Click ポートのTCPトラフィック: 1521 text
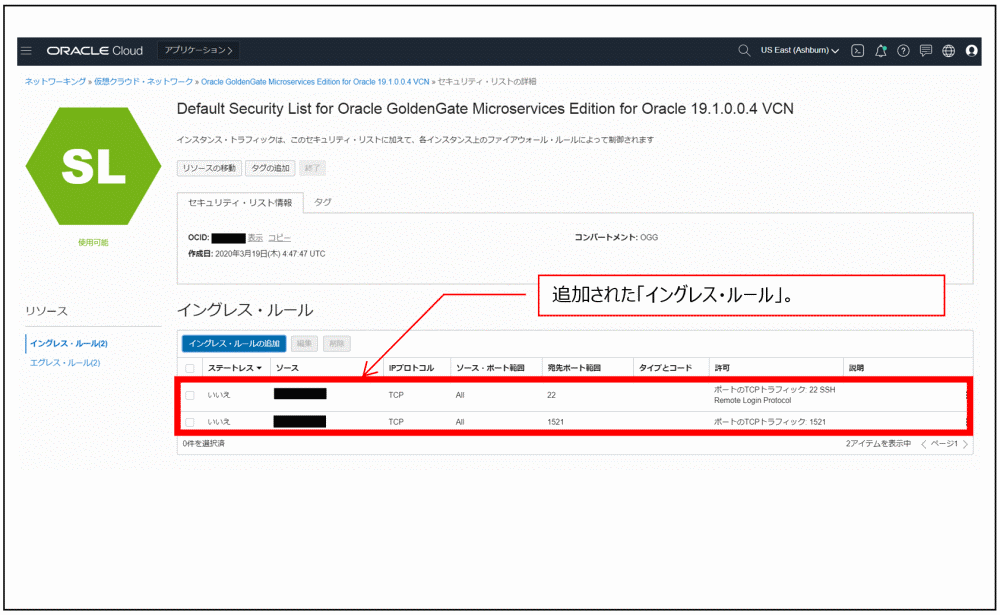Image resolution: width=1000 pixels, height=615 pixels. 770,422
